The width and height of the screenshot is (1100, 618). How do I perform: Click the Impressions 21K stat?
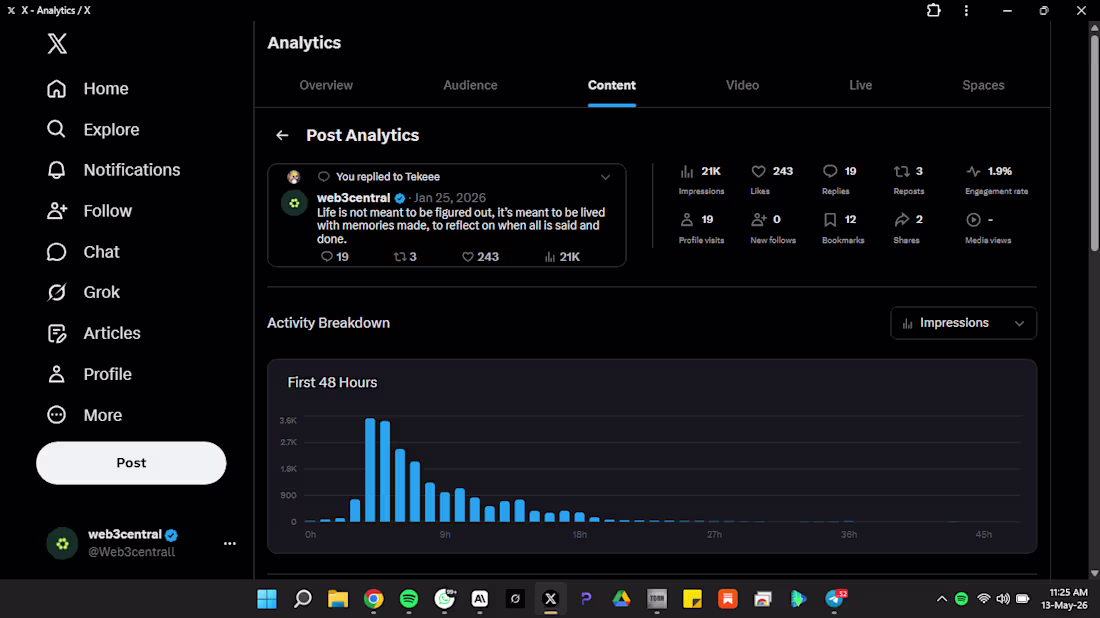pyautogui.click(x=702, y=180)
